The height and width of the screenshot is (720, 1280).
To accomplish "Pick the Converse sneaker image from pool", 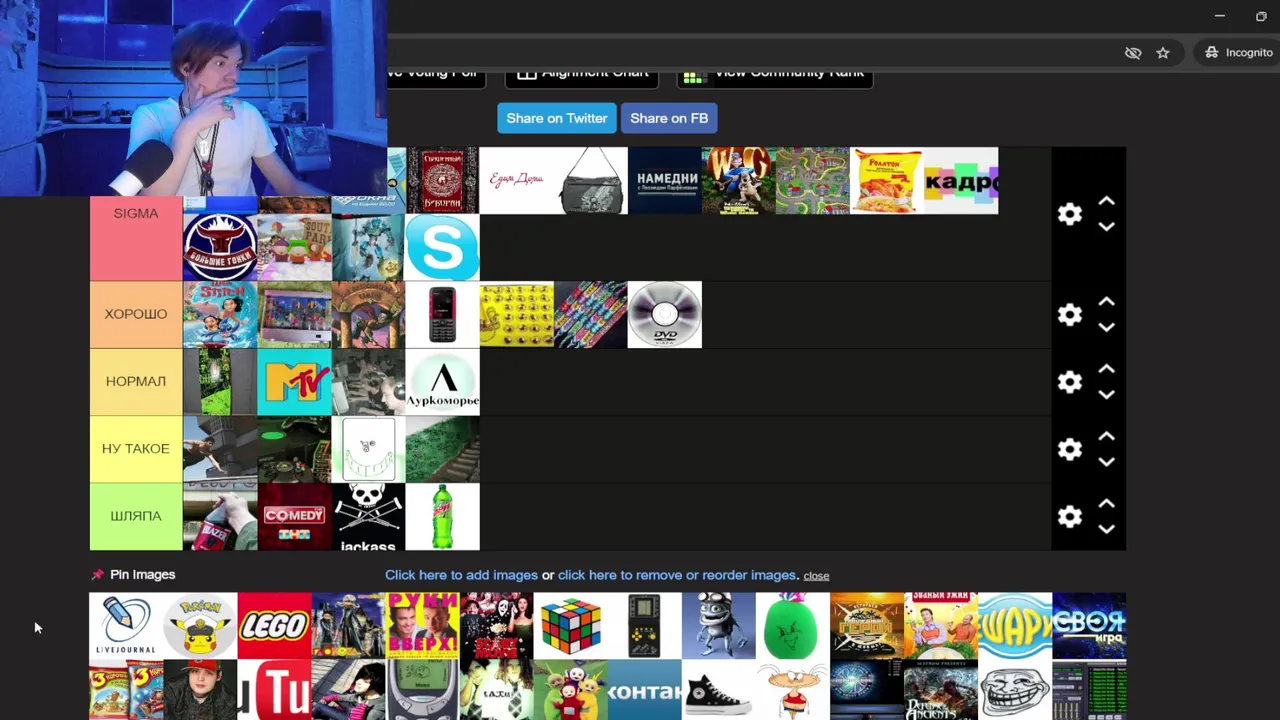I will tap(718, 690).
